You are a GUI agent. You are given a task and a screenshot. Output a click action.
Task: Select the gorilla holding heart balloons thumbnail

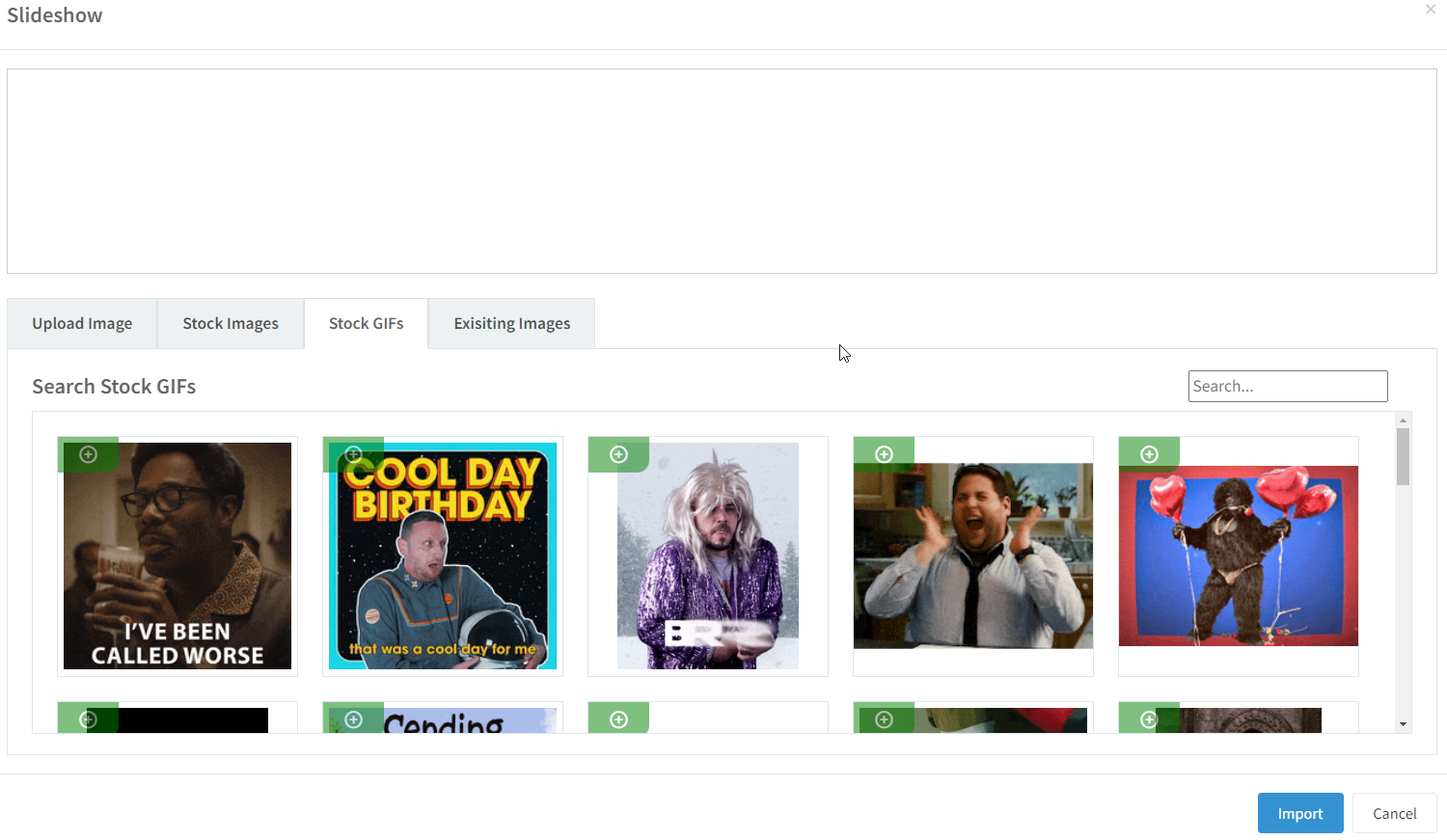click(x=1239, y=555)
